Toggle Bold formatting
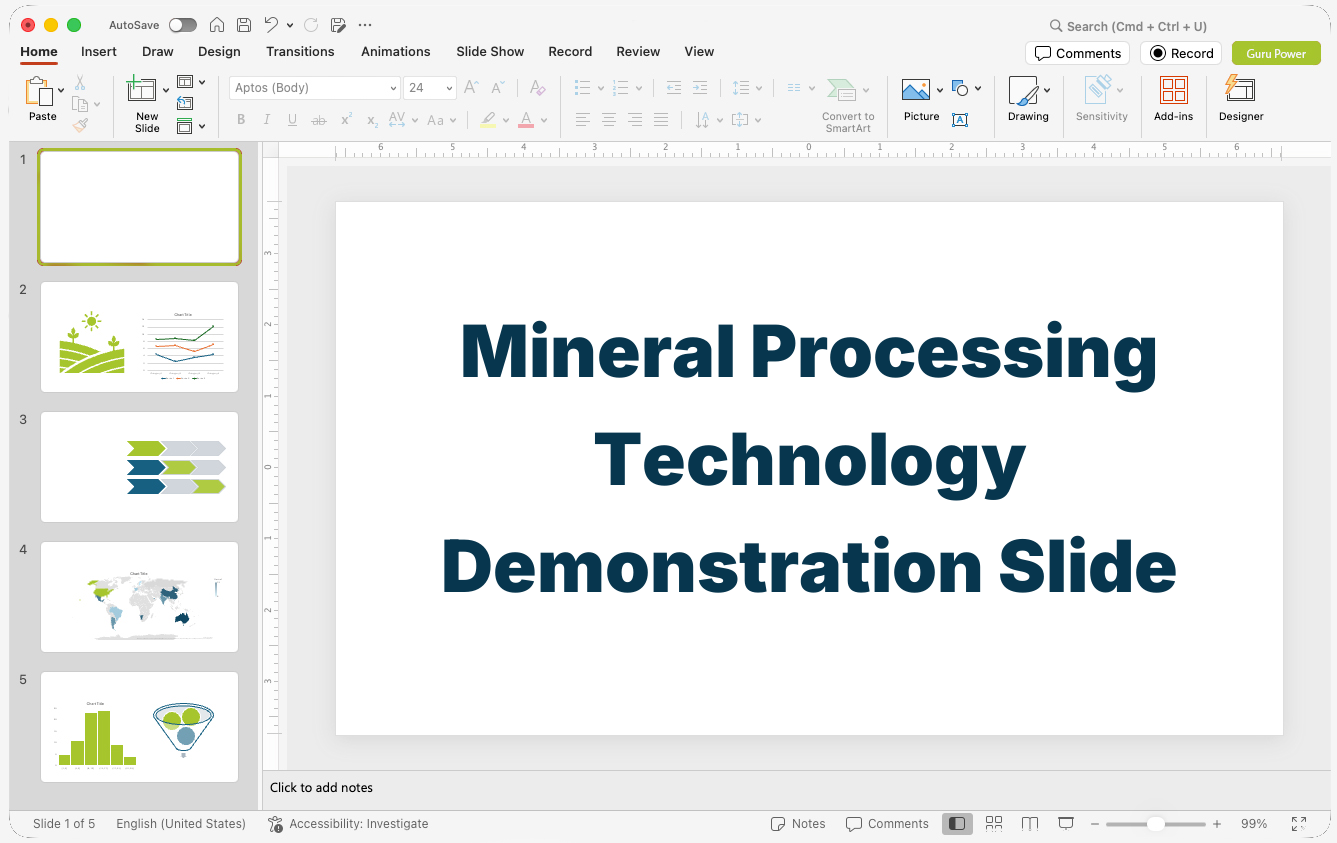 [x=241, y=120]
